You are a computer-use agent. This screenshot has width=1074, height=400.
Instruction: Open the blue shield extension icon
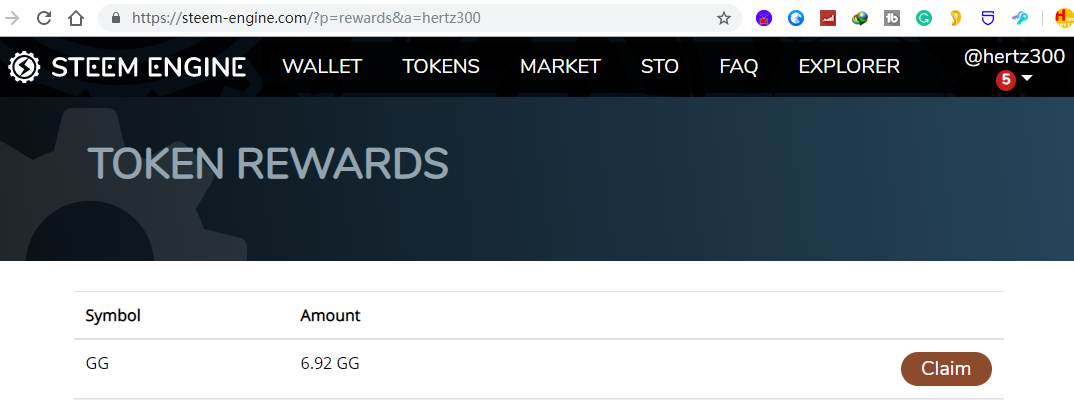(x=988, y=18)
